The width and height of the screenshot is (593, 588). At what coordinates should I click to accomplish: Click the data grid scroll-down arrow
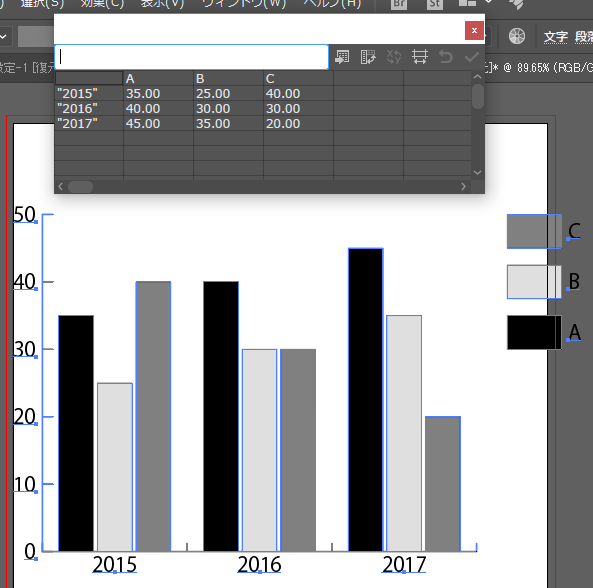pos(477,172)
